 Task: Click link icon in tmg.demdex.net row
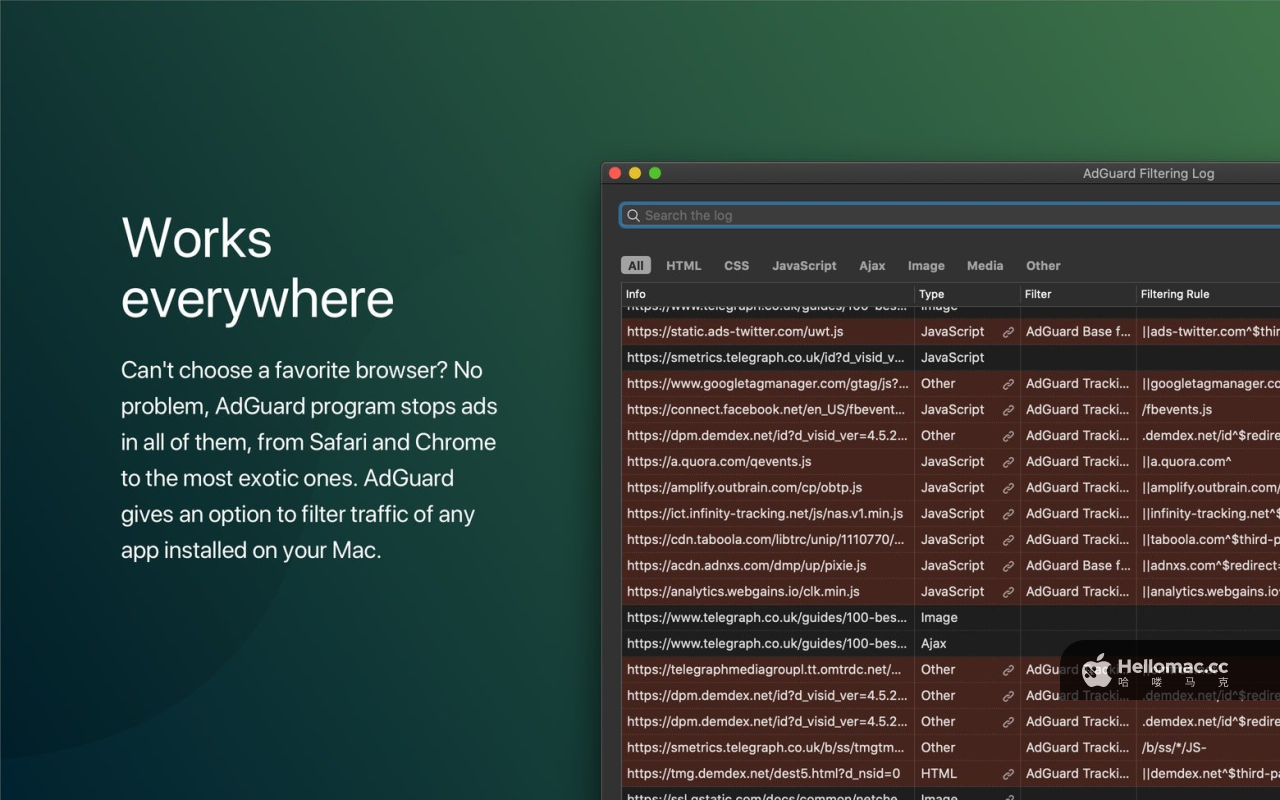pyautogui.click(x=1008, y=774)
